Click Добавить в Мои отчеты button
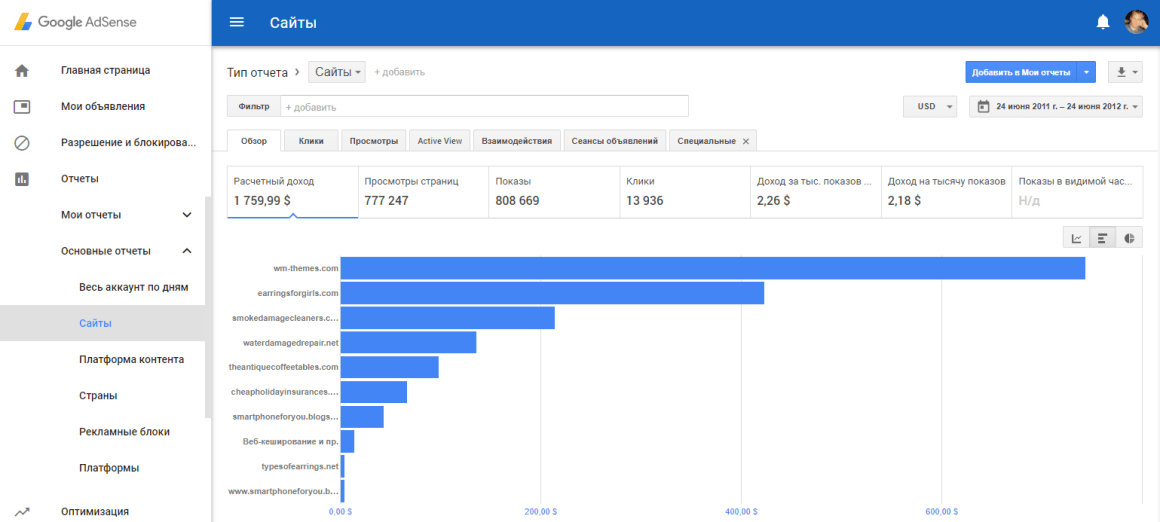Screen dimensions: 1160x522 pyautogui.click(x=1020, y=72)
